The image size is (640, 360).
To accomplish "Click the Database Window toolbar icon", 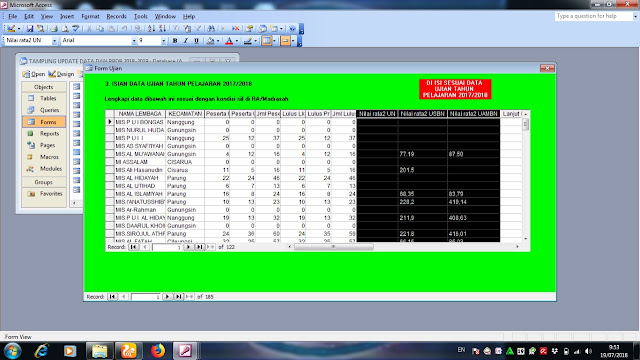I will click(262, 29).
